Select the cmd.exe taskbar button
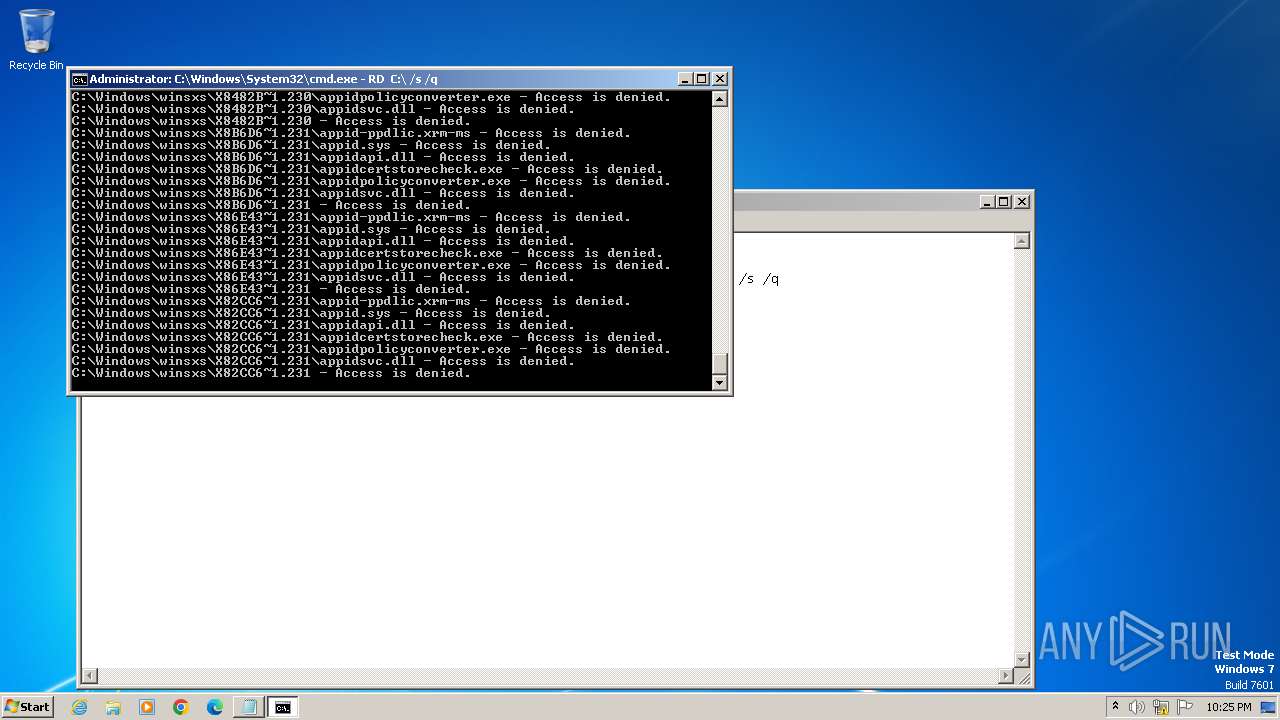This screenshot has width=1280, height=720. click(283, 707)
